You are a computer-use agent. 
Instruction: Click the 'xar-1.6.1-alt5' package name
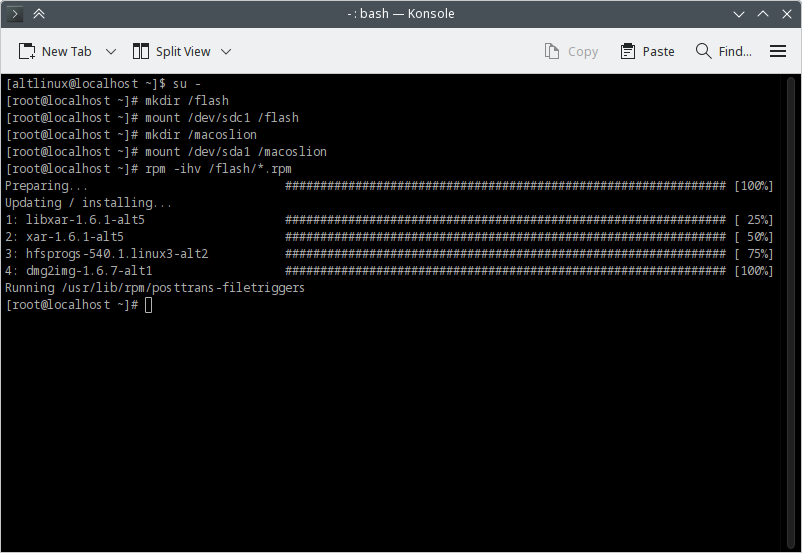[x=75, y=236]
